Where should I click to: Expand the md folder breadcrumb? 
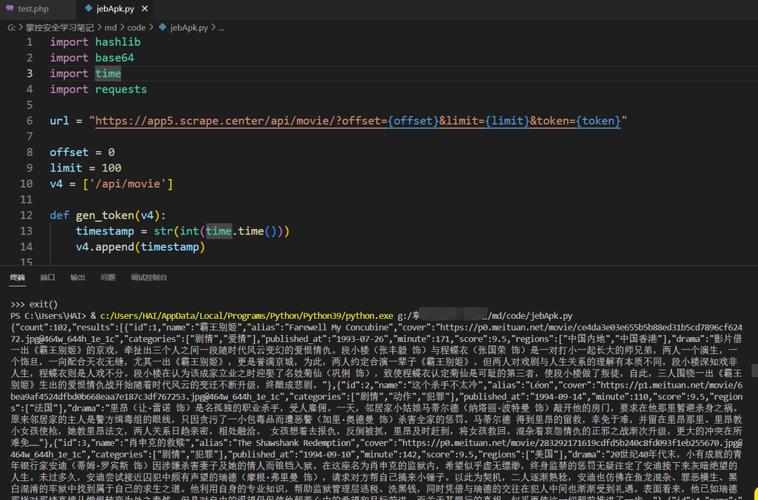pos(110,28)
